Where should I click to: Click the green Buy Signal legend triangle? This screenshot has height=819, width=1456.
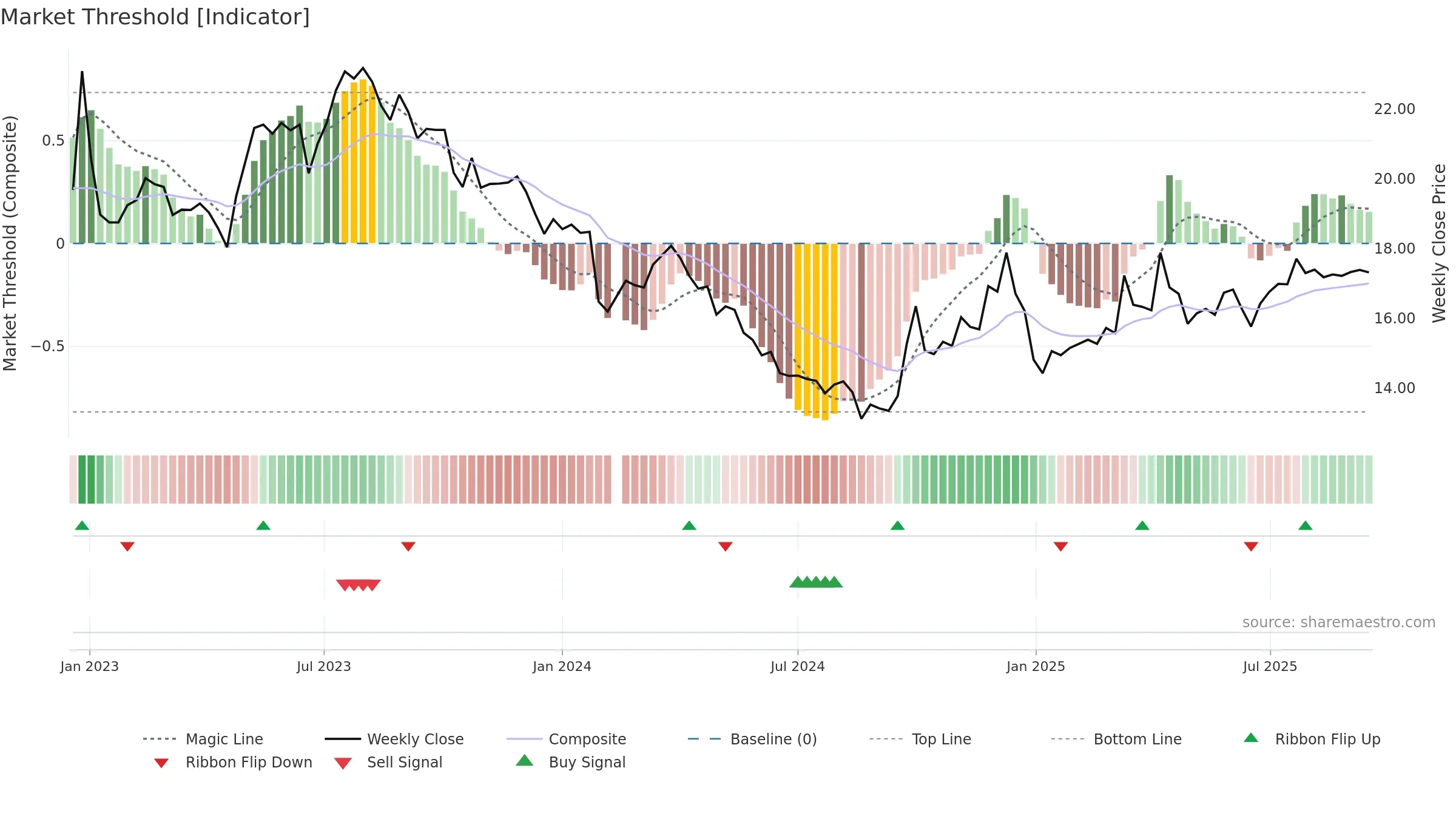[x=525, y=760]
